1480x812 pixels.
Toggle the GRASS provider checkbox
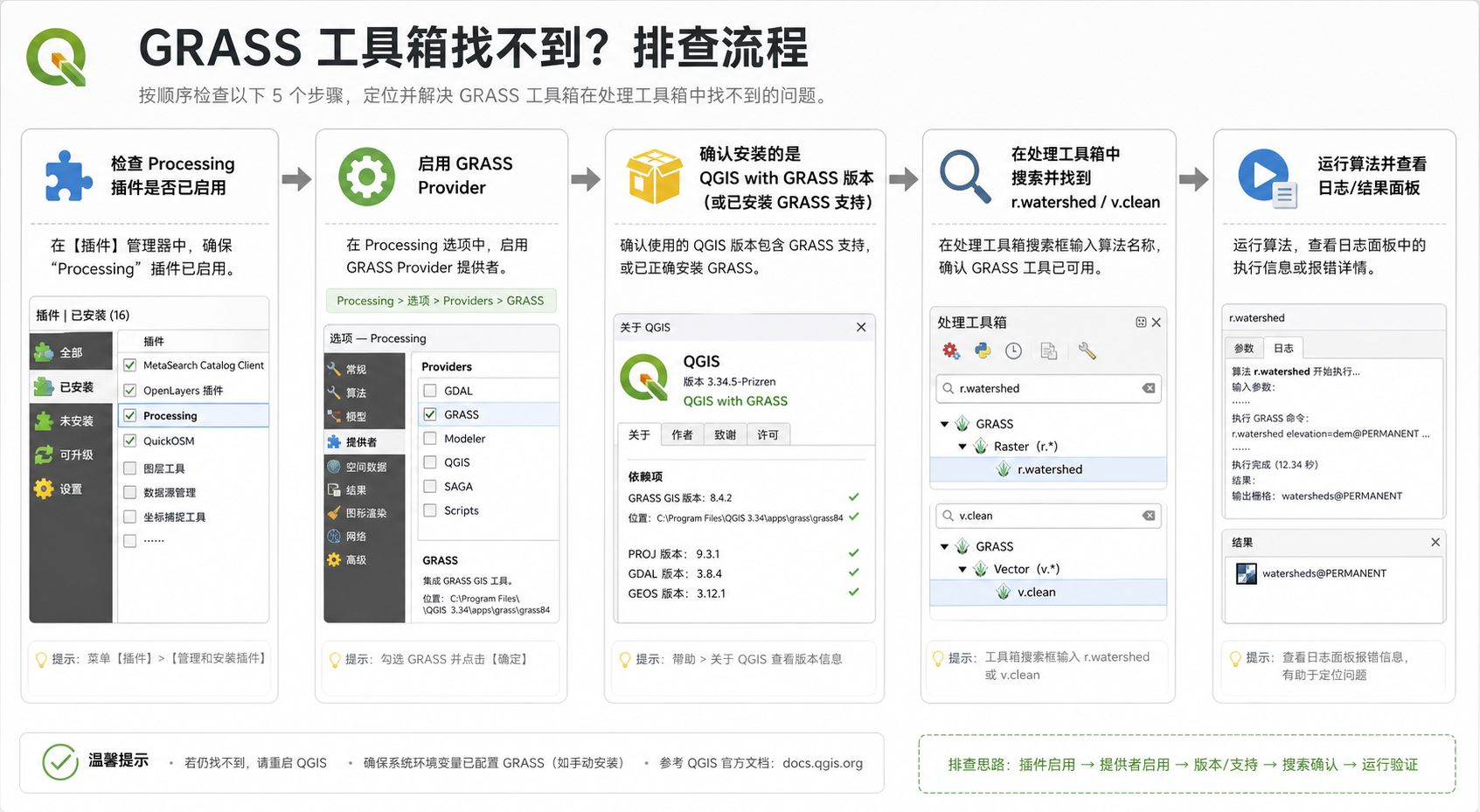(x=429, y=414)
